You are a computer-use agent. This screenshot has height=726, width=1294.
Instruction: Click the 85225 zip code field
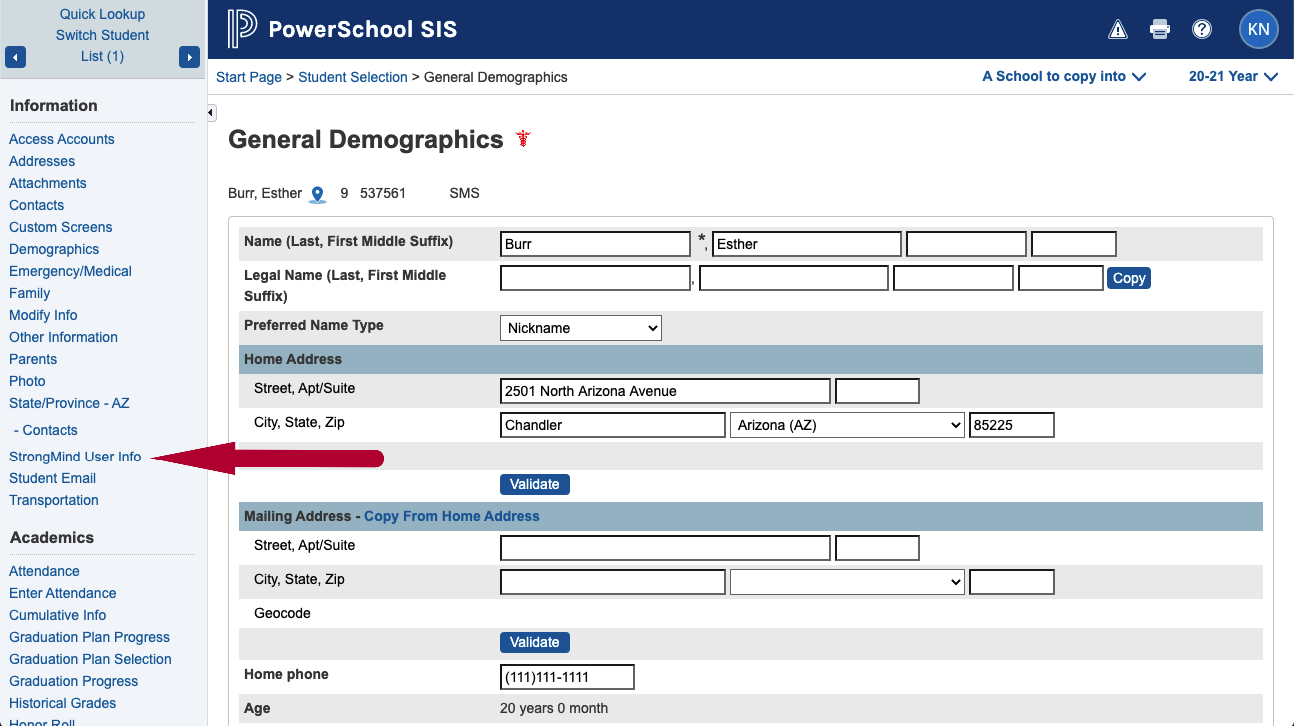click(1012, 425)
